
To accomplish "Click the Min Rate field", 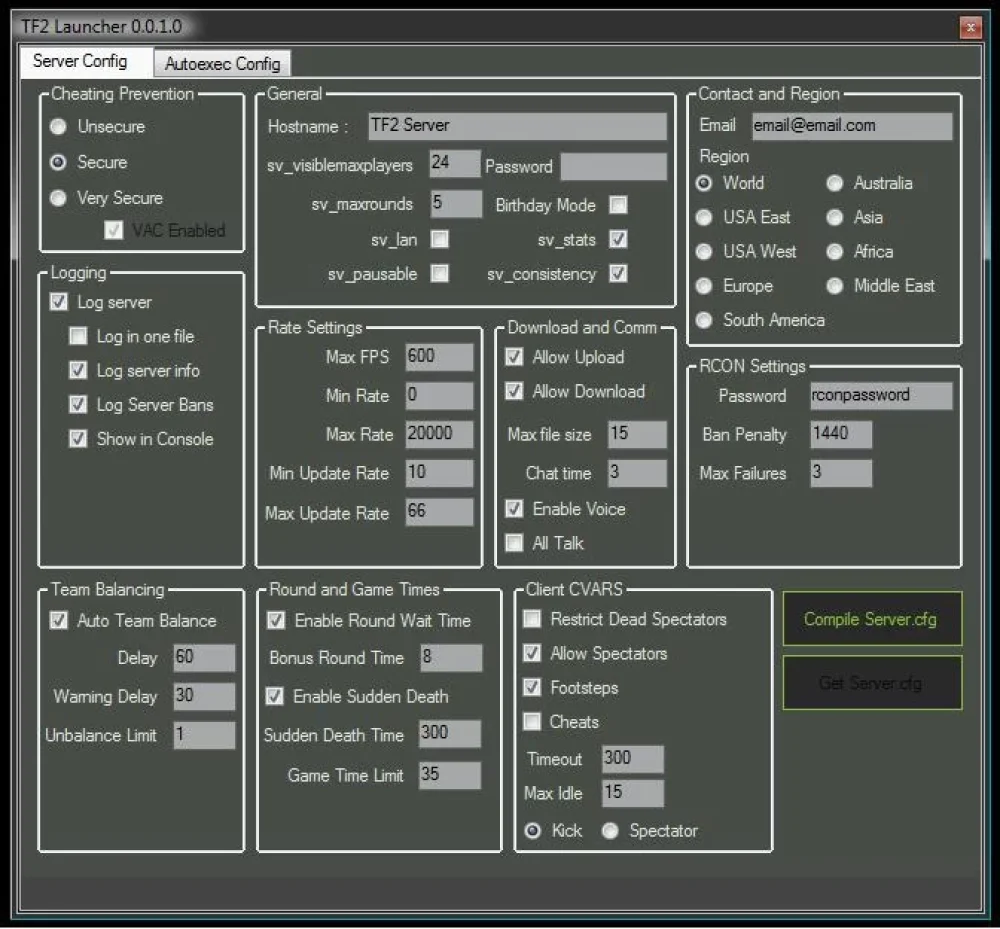I will click(x=439, y=396).
